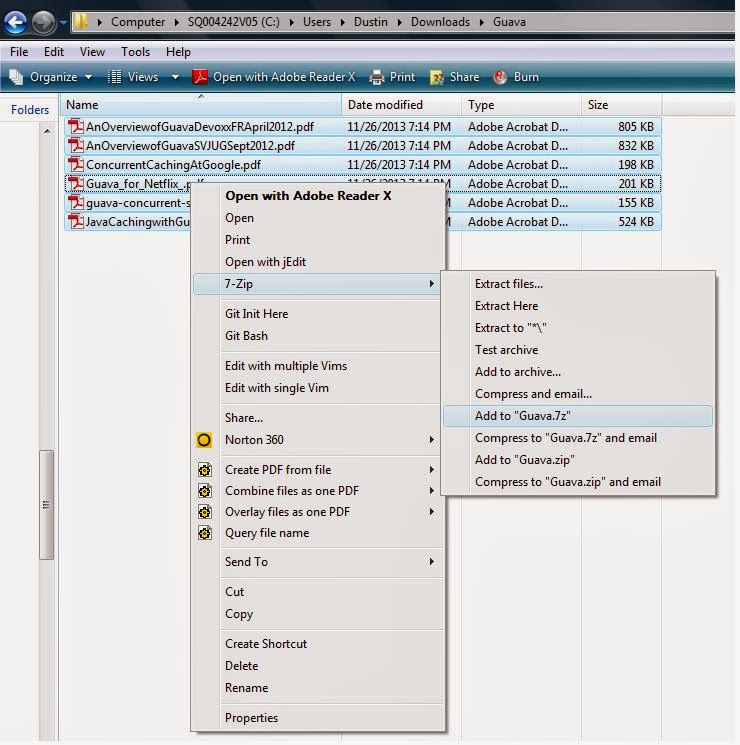
Task: Expand the Norton 360 submenu arrow
Action: click(432, 440)
